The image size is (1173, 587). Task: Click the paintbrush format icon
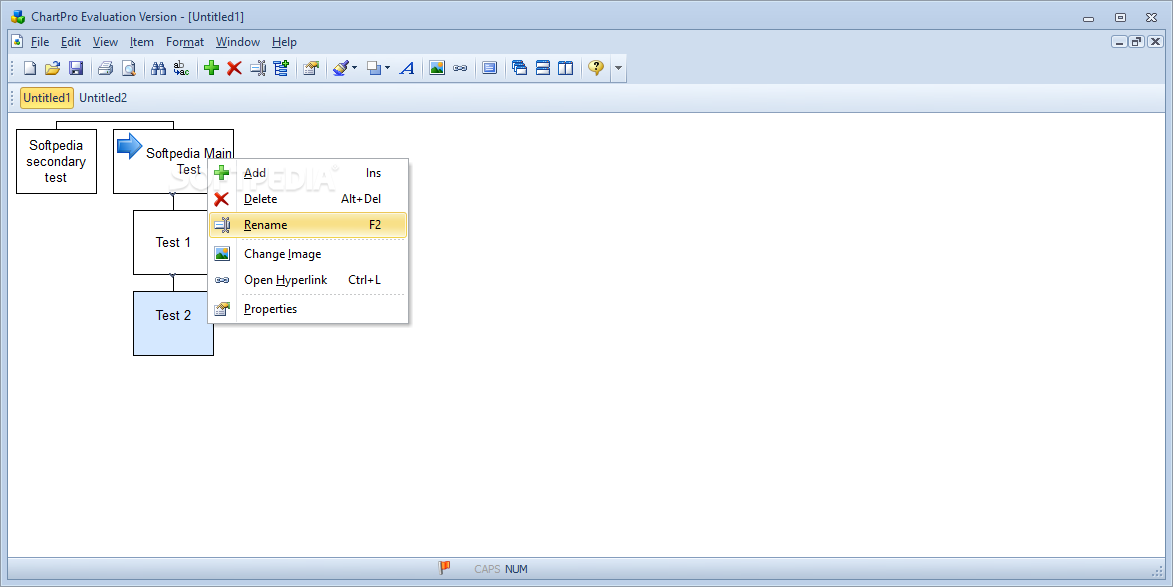[x=341, y=68]
